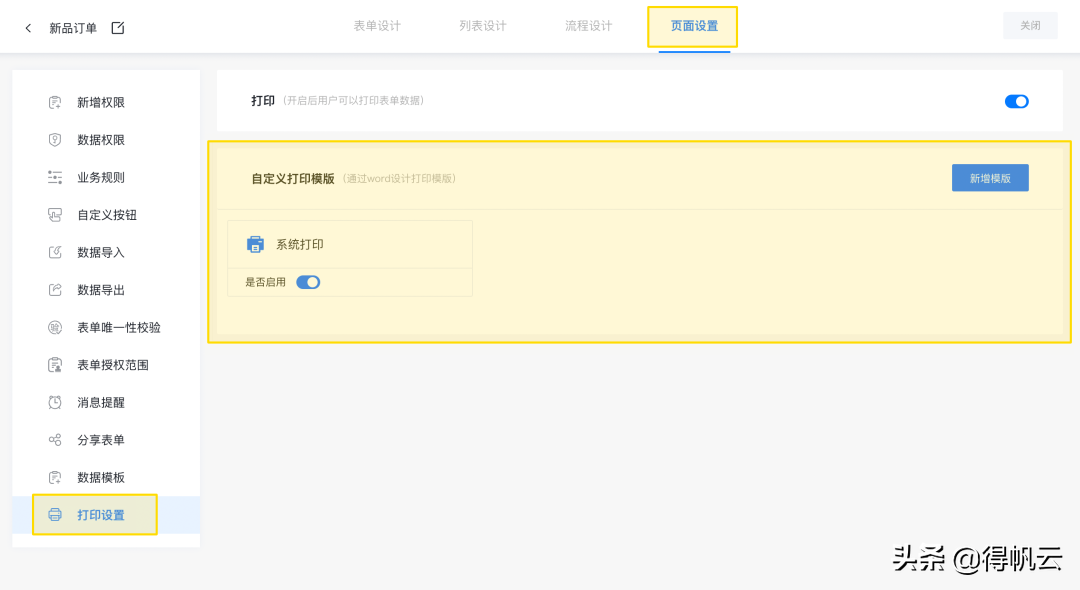
Task: Click the 新增权限 sidebar icon
Action: tap(55, 103)
